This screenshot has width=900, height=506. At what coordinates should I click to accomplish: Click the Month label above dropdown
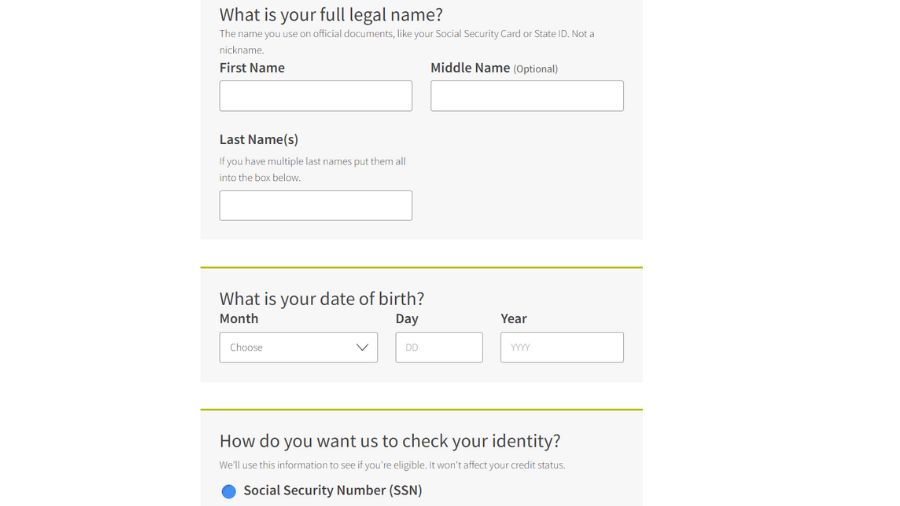tap(239, 318)
